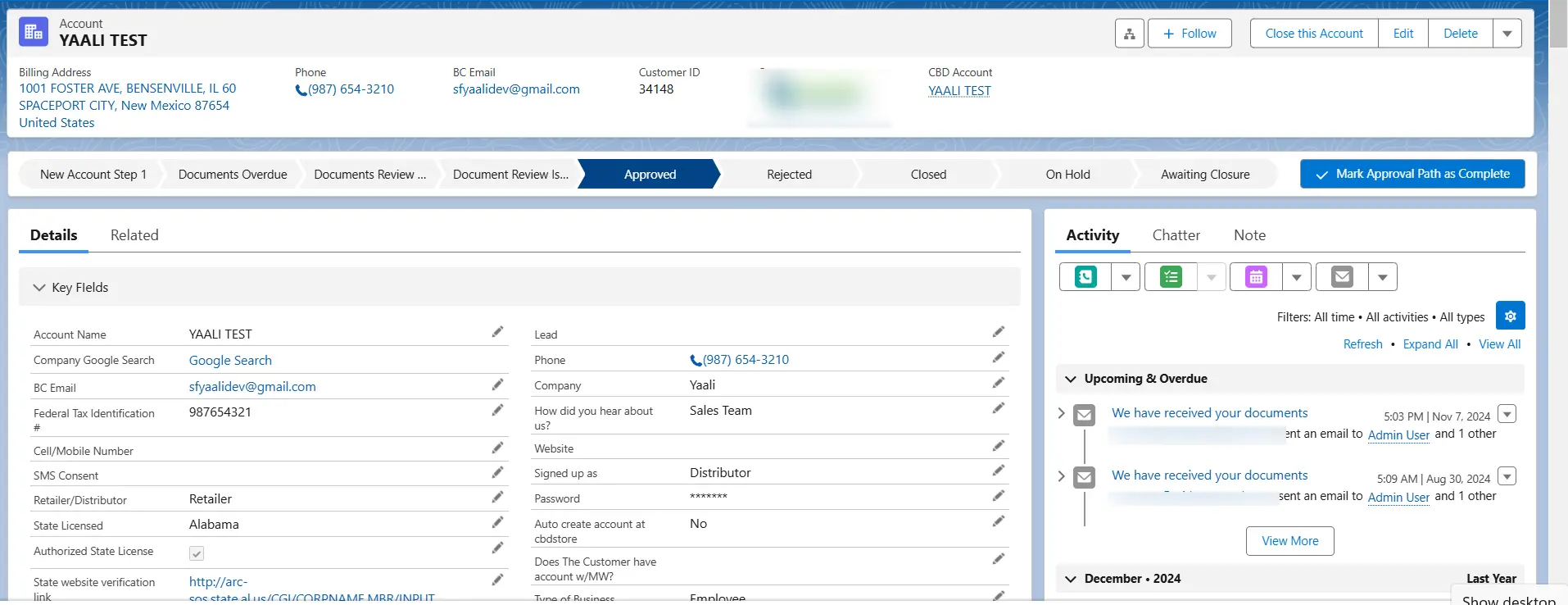Screen dimensions: 1568x605
Task: Delete the account record
Action: coord(1460,34)
